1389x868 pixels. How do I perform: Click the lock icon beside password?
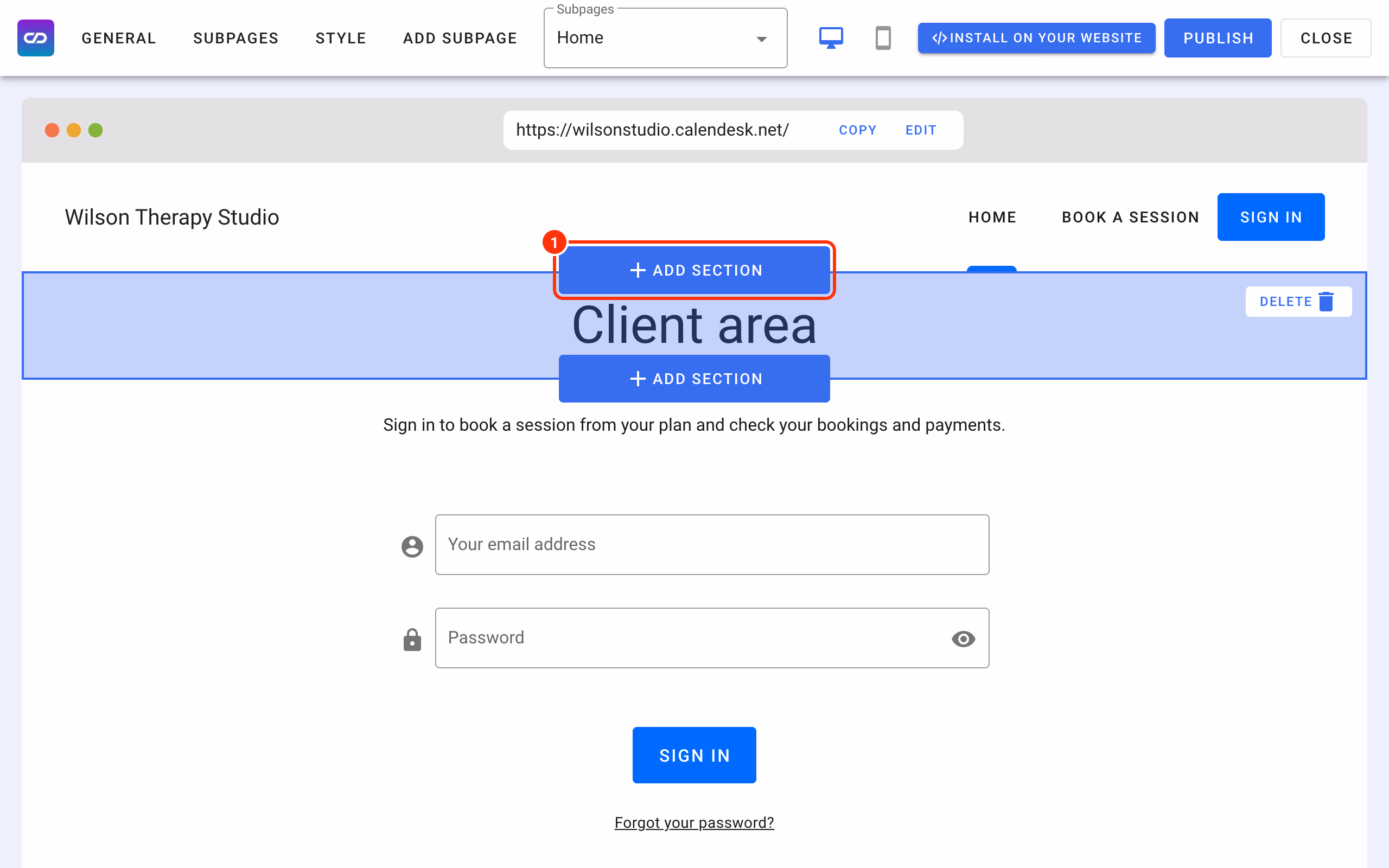point(412,639)
